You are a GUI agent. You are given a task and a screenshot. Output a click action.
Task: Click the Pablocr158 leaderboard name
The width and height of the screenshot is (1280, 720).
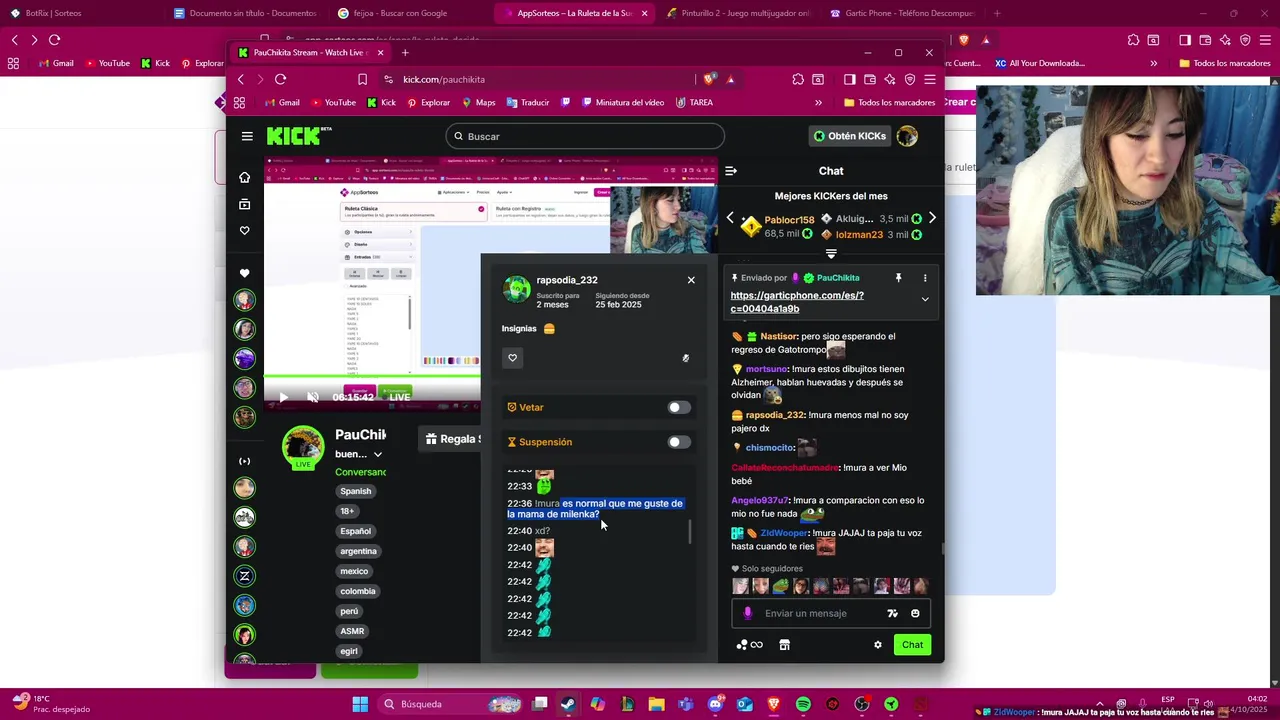[789, 220]
